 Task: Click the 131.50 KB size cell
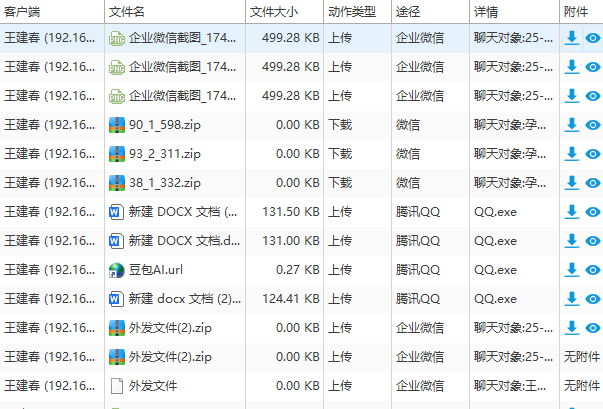tap(291, 212)
